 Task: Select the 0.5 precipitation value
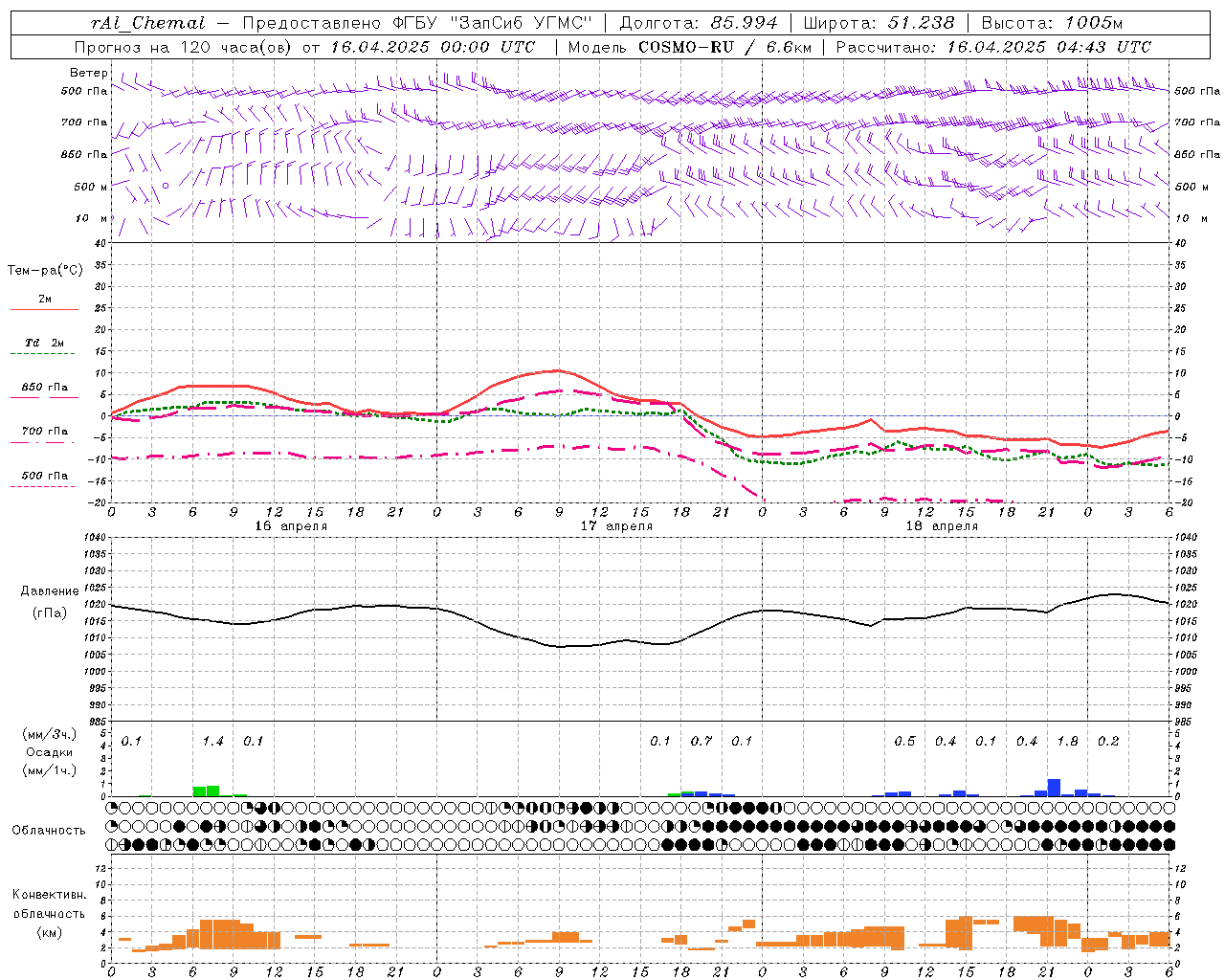pos(904,742)
